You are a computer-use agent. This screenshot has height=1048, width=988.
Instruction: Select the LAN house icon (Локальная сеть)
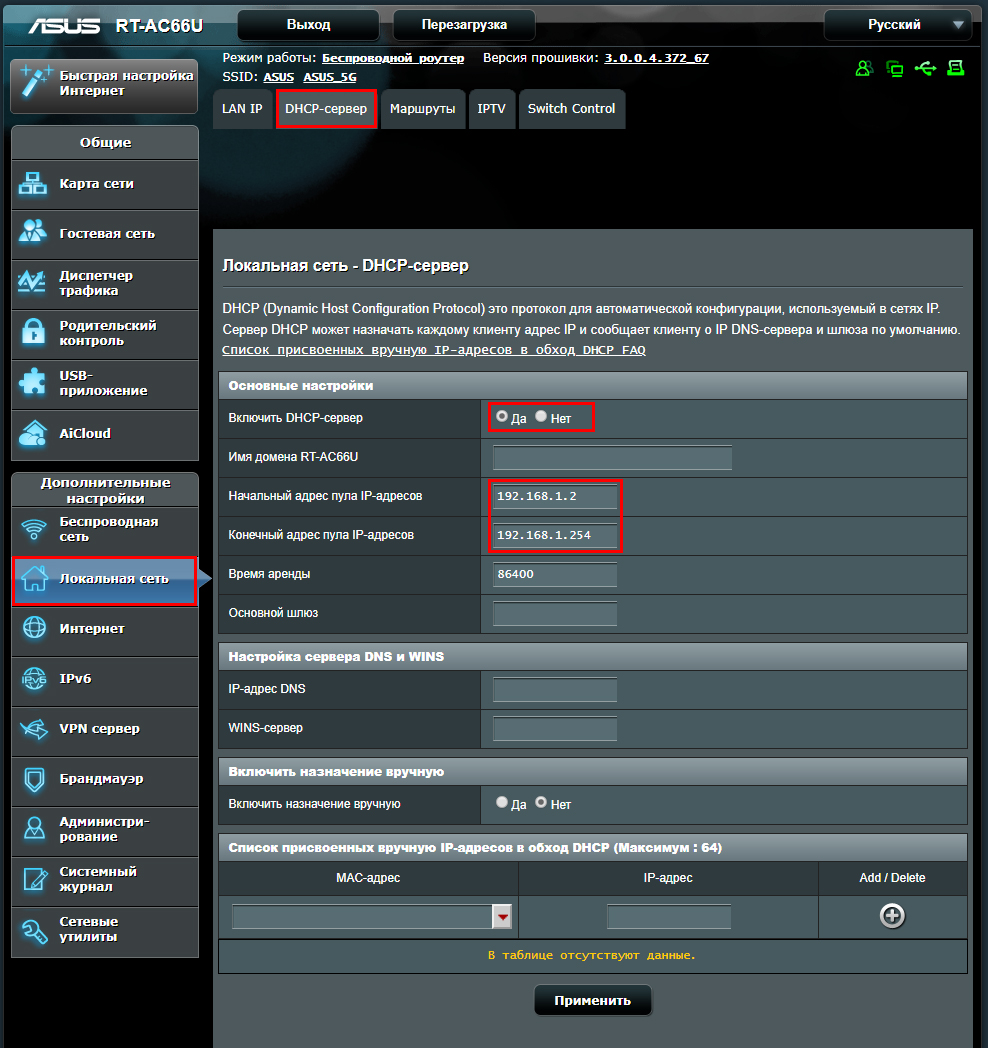pyautogui.click(x=35, y=578)
